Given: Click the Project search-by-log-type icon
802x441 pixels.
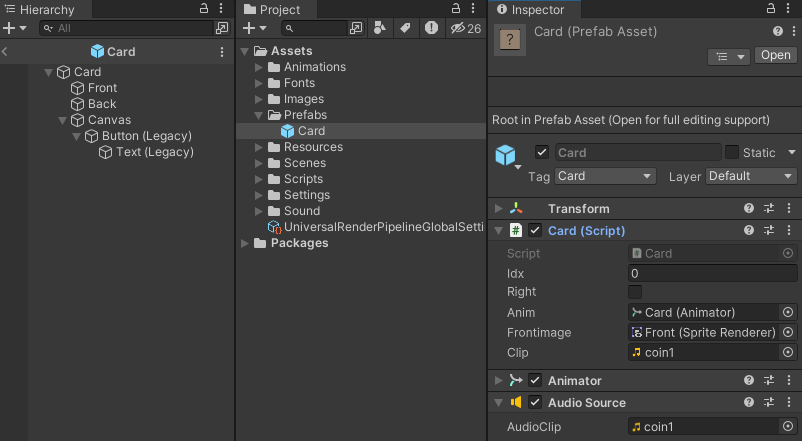Looking at the screenshot, I should coord(431,28).
